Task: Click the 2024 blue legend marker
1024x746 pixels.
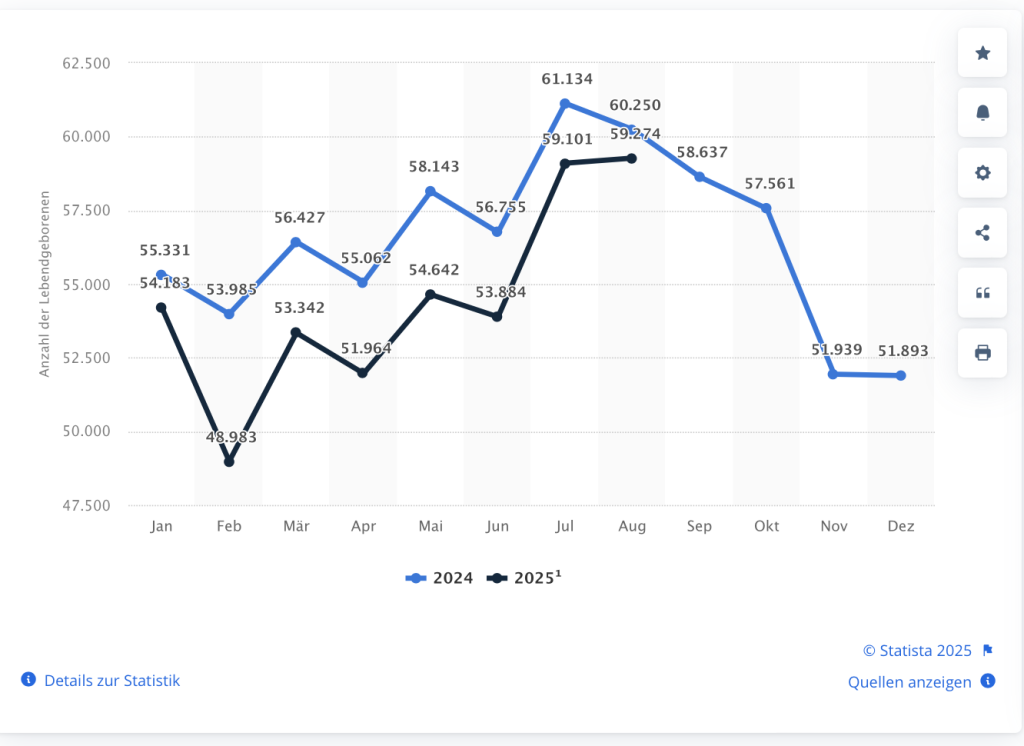Action: tap(414, 578)
